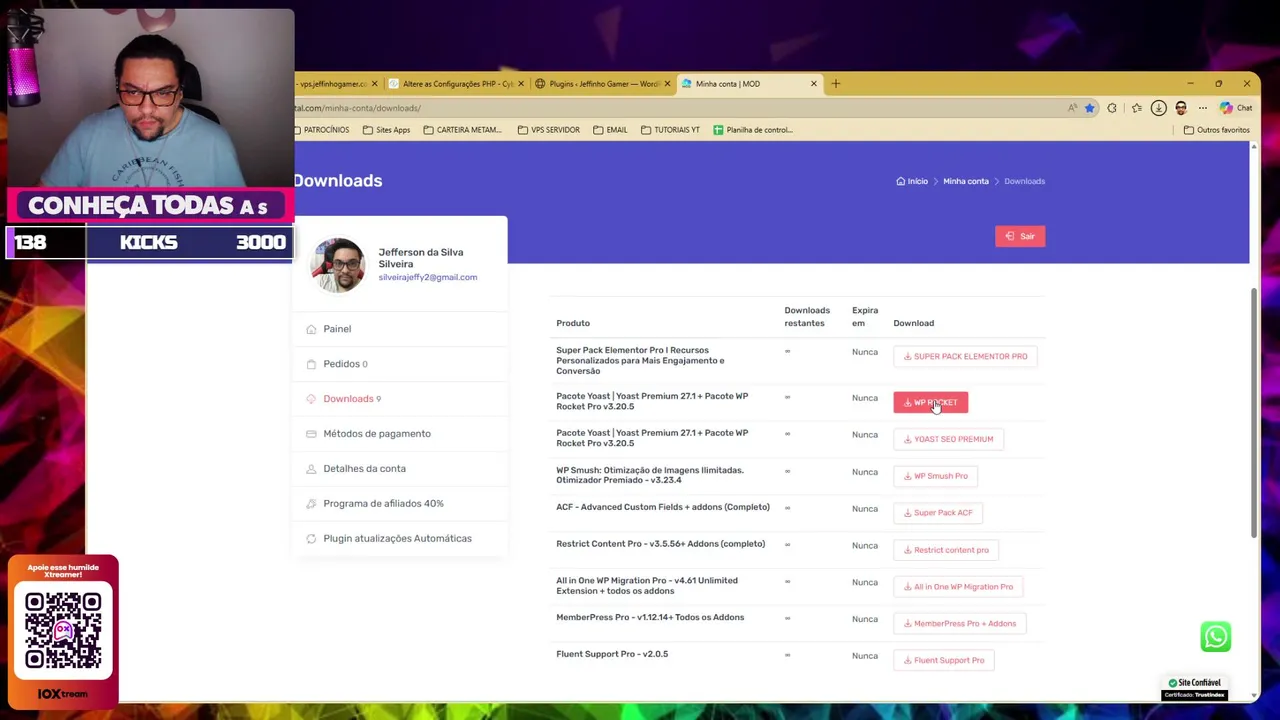Image resolution: width=1280 pixels, height=720 pixels.
Task: Click the Plugin atualizações refresh icon
Action: pos(311,539)
